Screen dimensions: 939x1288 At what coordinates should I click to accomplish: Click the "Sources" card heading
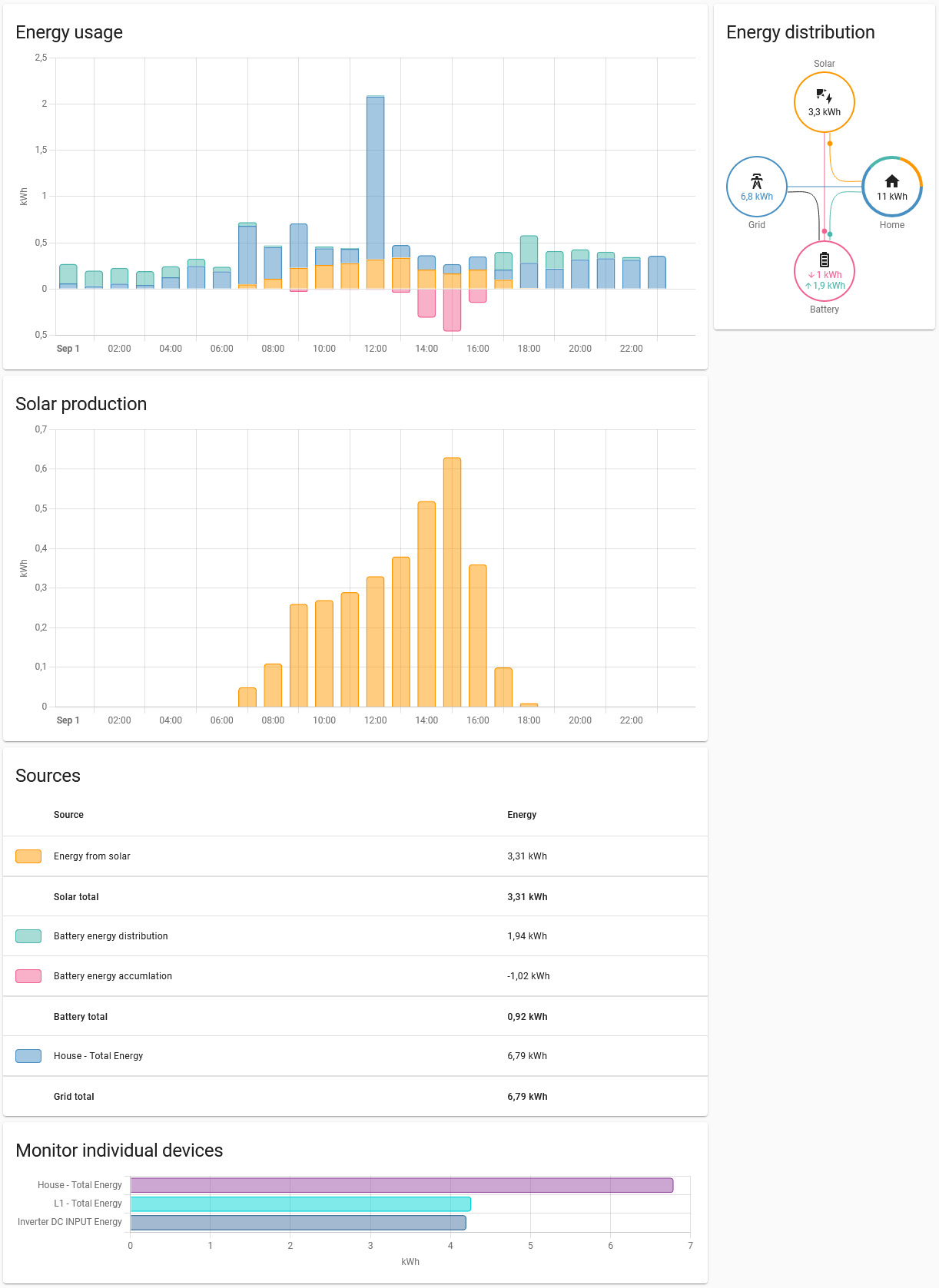click(48, 776)
